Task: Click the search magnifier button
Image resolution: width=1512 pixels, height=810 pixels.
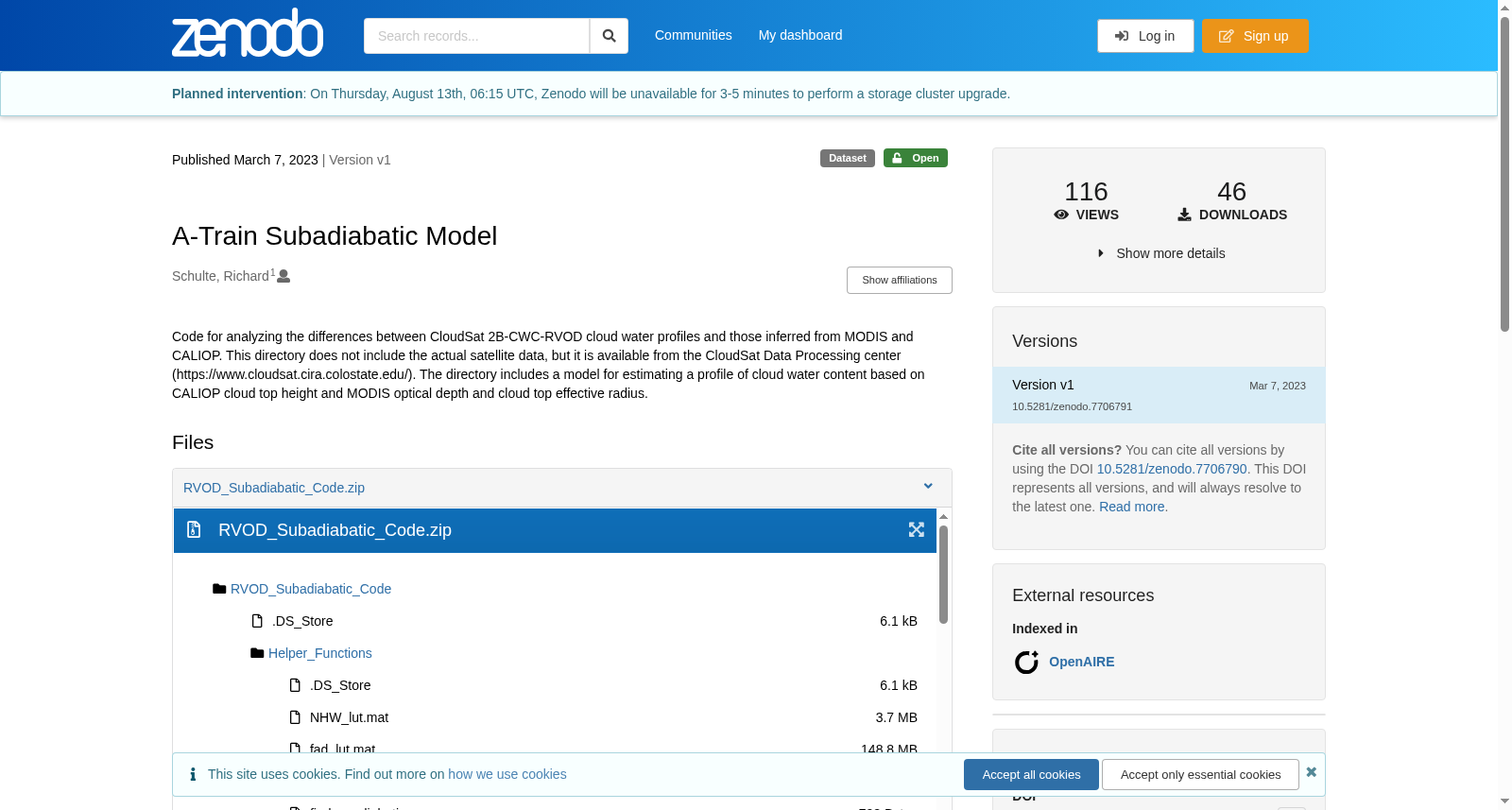Action: [609, 36]
